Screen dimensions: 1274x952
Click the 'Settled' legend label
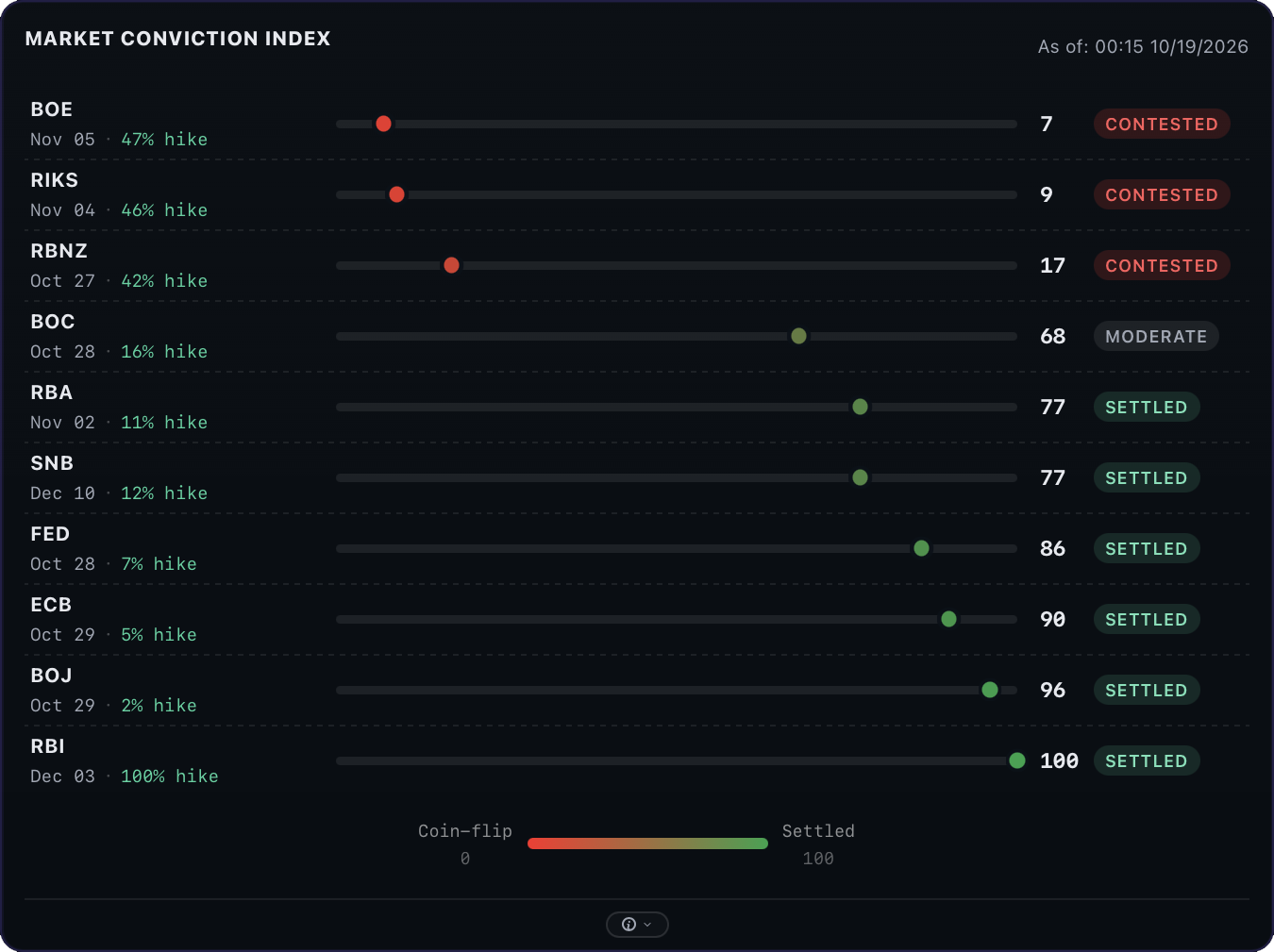coord(818,830)
